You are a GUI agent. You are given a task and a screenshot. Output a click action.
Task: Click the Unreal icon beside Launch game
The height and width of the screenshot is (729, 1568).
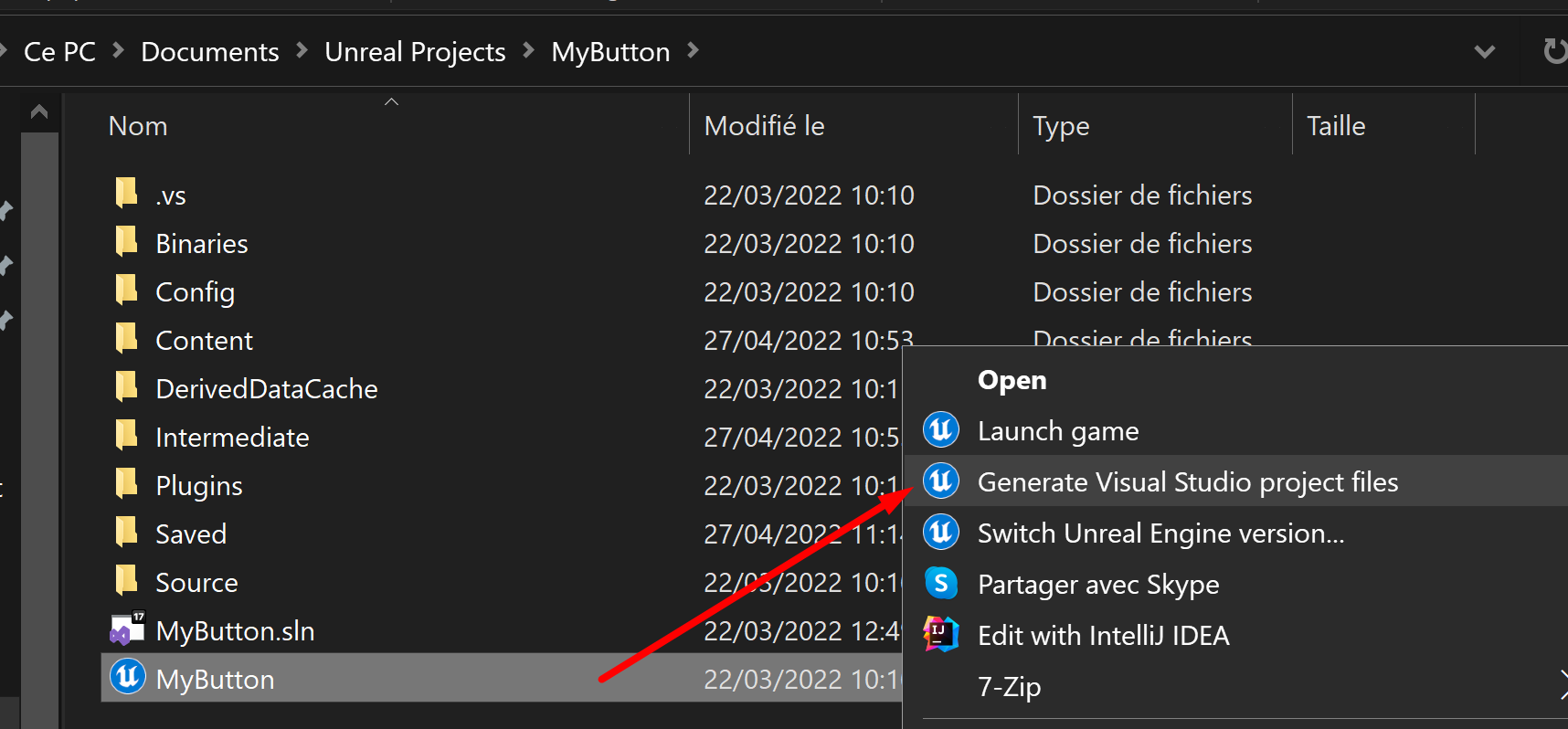940,430
